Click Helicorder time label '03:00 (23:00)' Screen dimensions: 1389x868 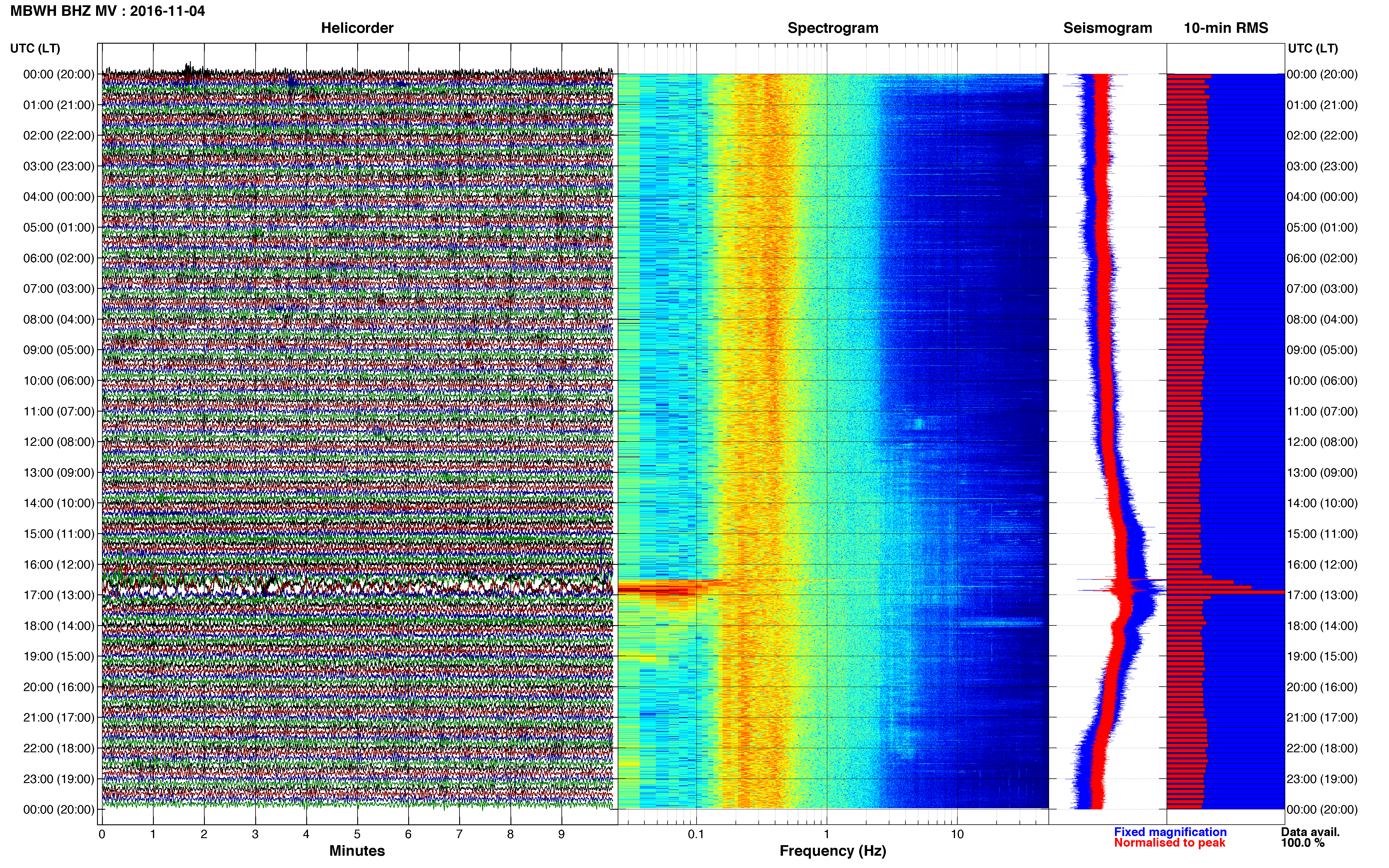click(x=59, y=166)
